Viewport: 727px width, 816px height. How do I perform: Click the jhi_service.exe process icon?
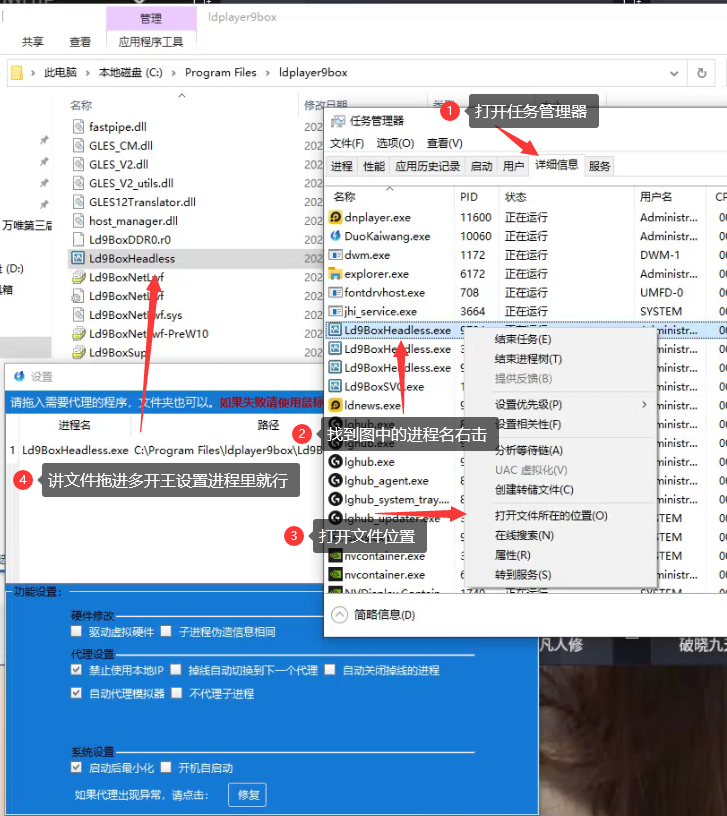click(336, 311)
